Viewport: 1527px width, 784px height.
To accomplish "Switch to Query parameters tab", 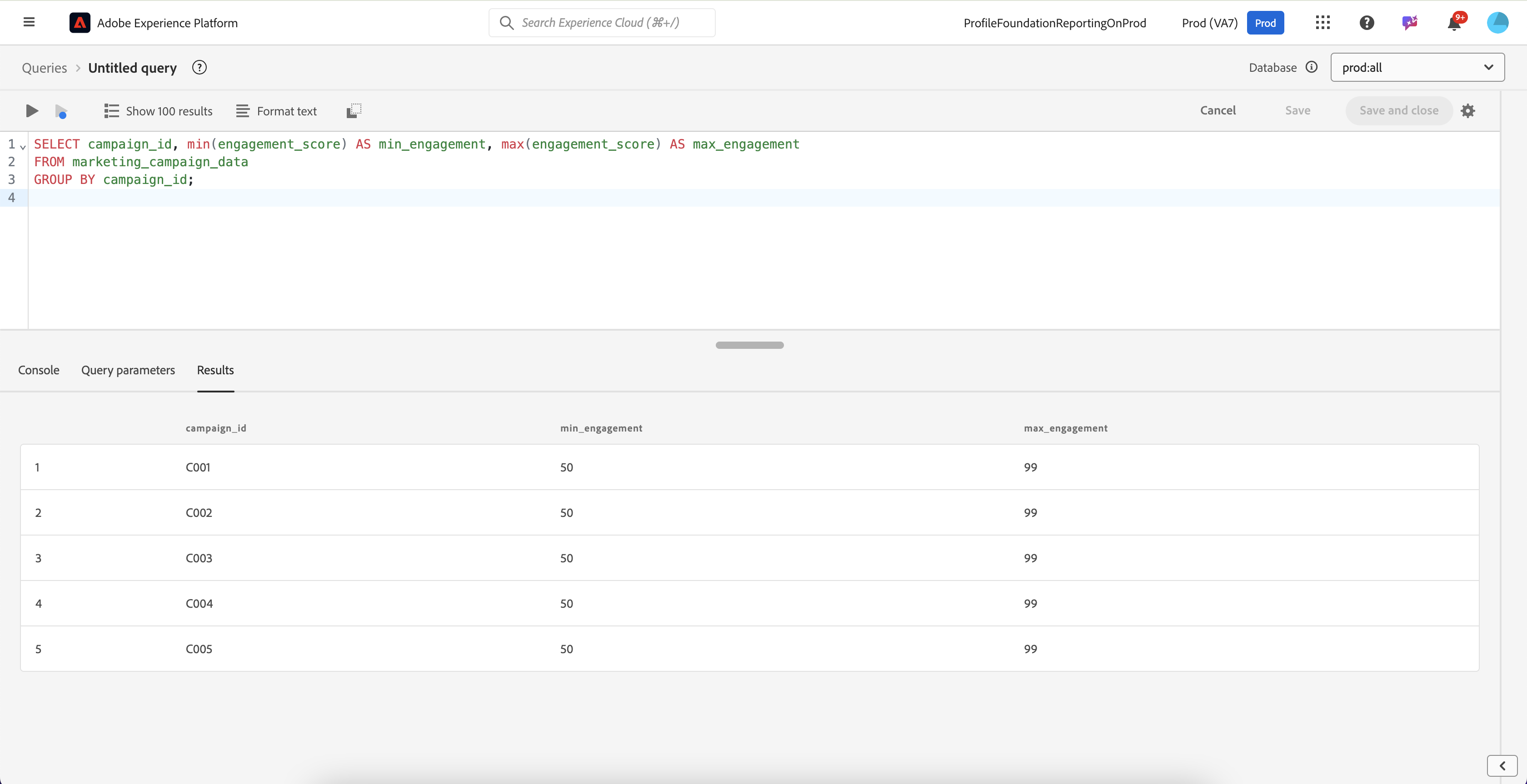I will pyautogui.click(x=128, y=370).
